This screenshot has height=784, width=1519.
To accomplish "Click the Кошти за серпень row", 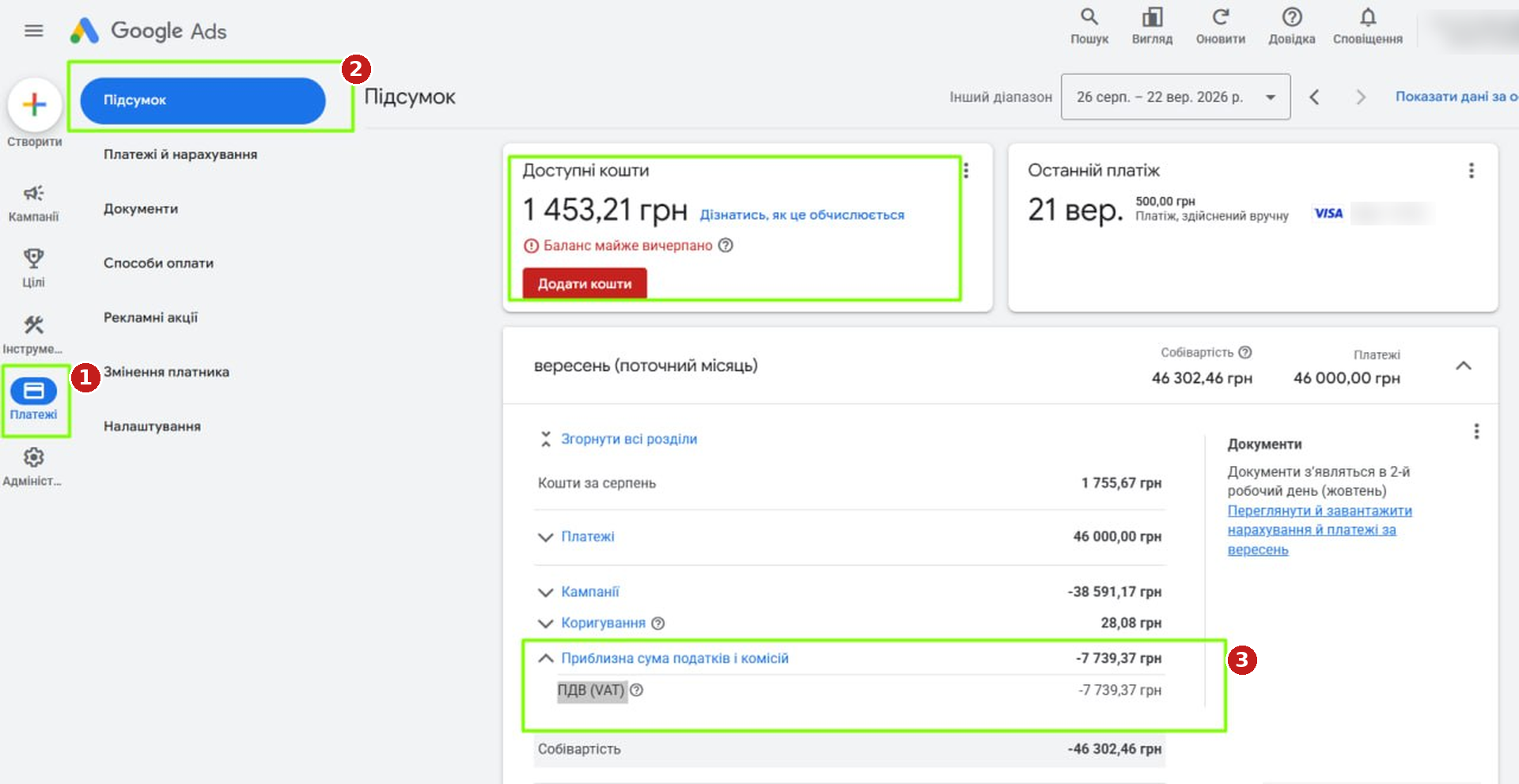I will pyautogui.click(x=850, y=483).
